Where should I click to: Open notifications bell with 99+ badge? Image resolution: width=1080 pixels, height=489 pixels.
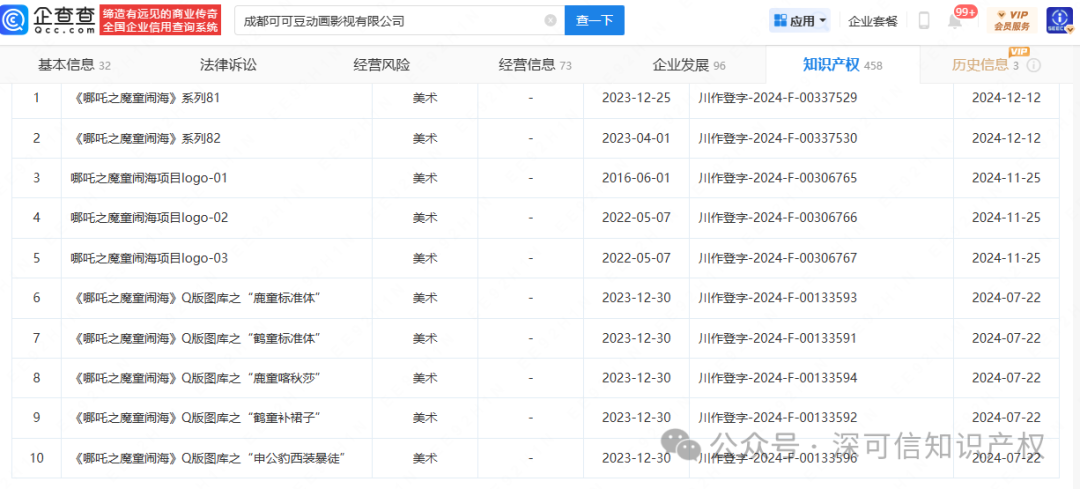coord(955,21)
